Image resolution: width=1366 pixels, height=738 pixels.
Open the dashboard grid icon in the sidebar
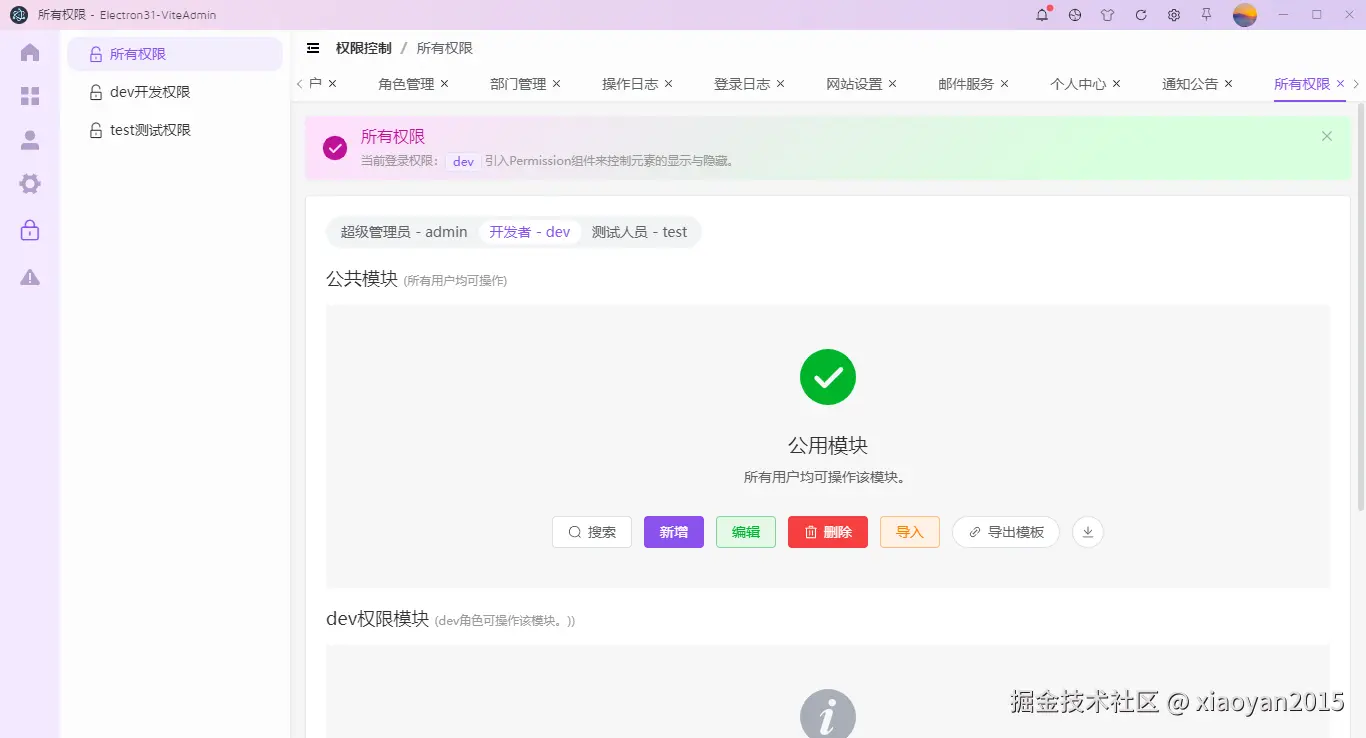30,96
